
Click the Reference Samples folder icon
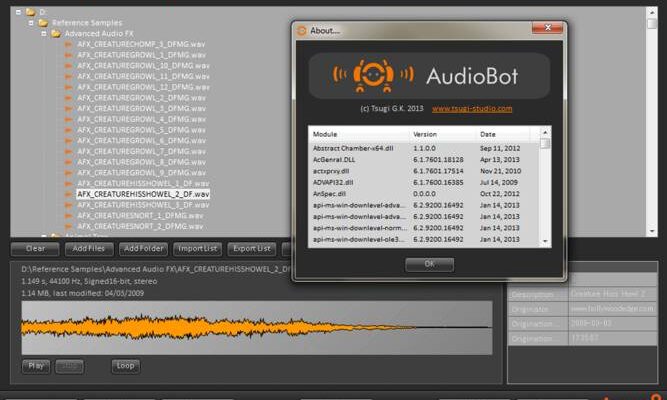coord(43,22)
